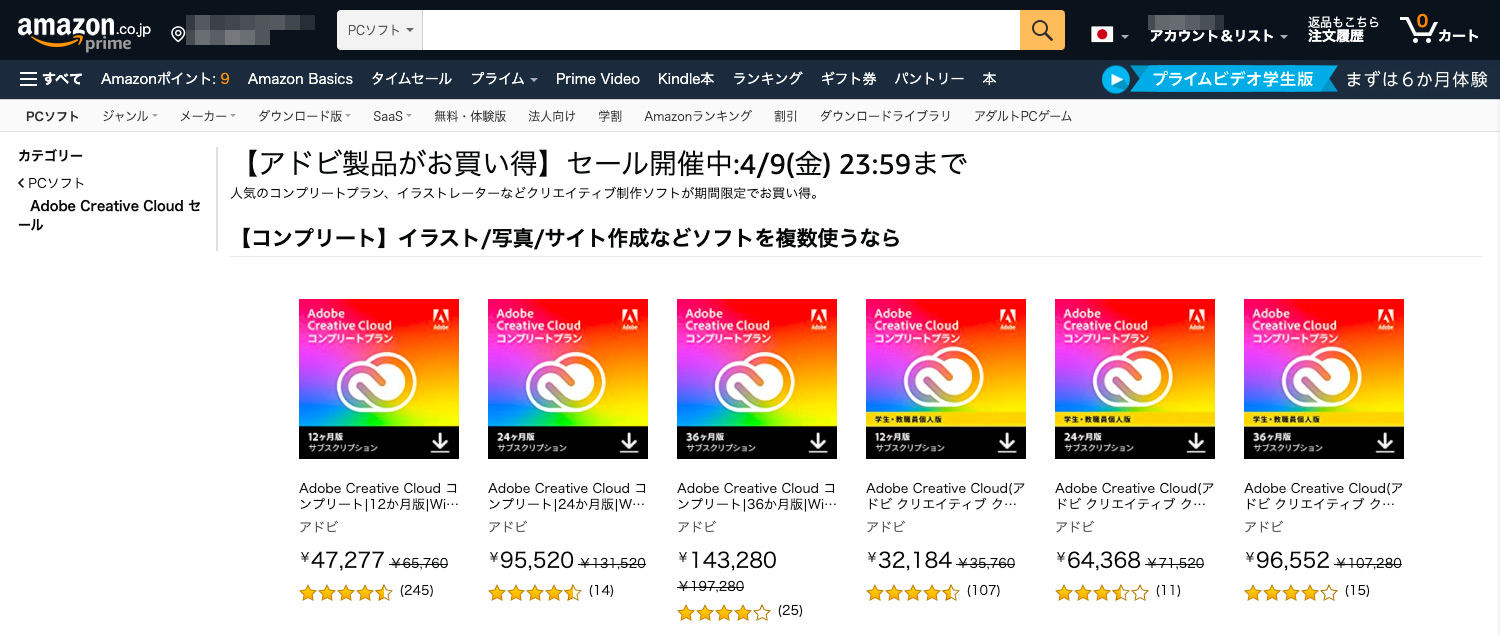Viewport: 1500px width, 636px height.
Task: Go to Amazon Basics
Action: pyautogui.click(x=300, y=79)
